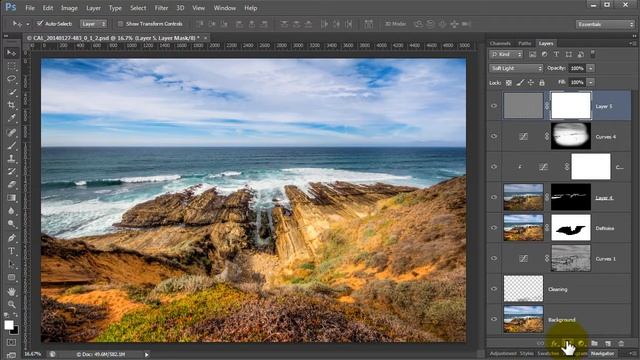Toggle Lock transparent pixels
Screen dimensions: 640x360
pyautogui.click(x=509, y=82)
